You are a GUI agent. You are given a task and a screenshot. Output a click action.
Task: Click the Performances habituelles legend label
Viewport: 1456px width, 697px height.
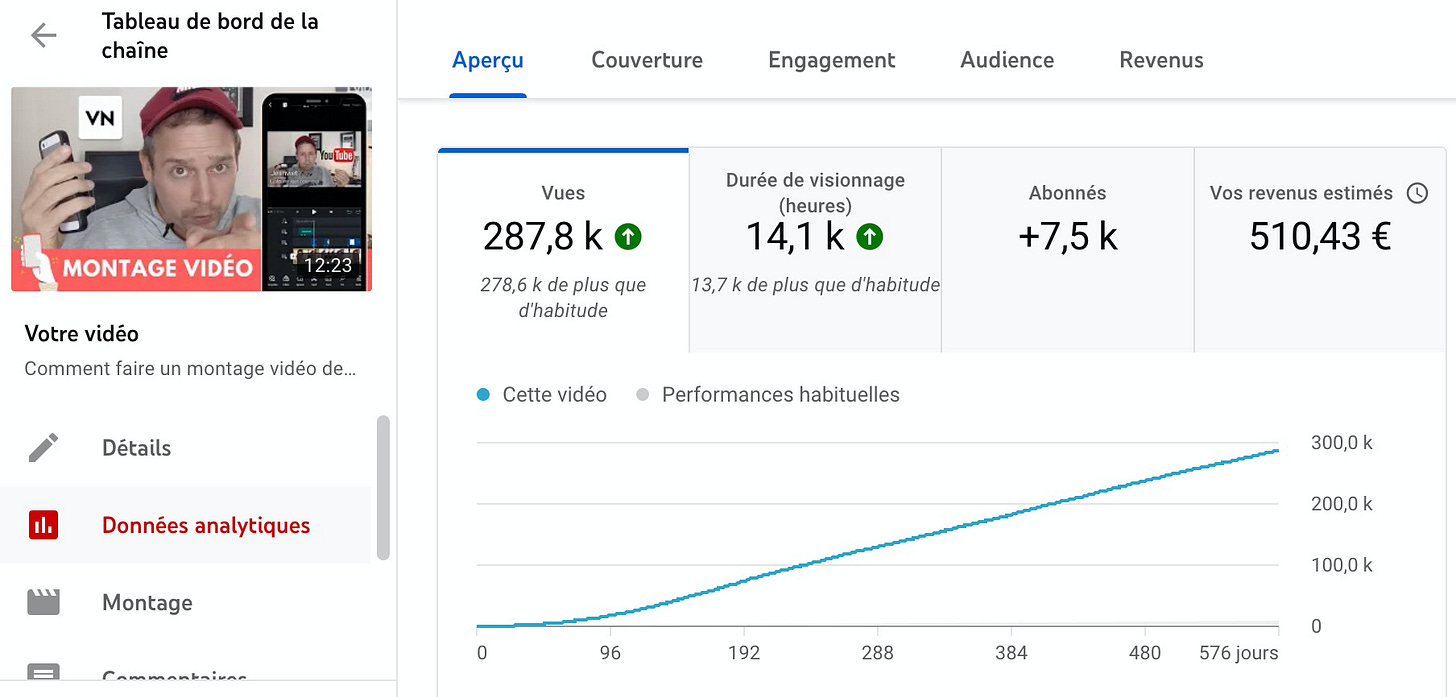781,395
